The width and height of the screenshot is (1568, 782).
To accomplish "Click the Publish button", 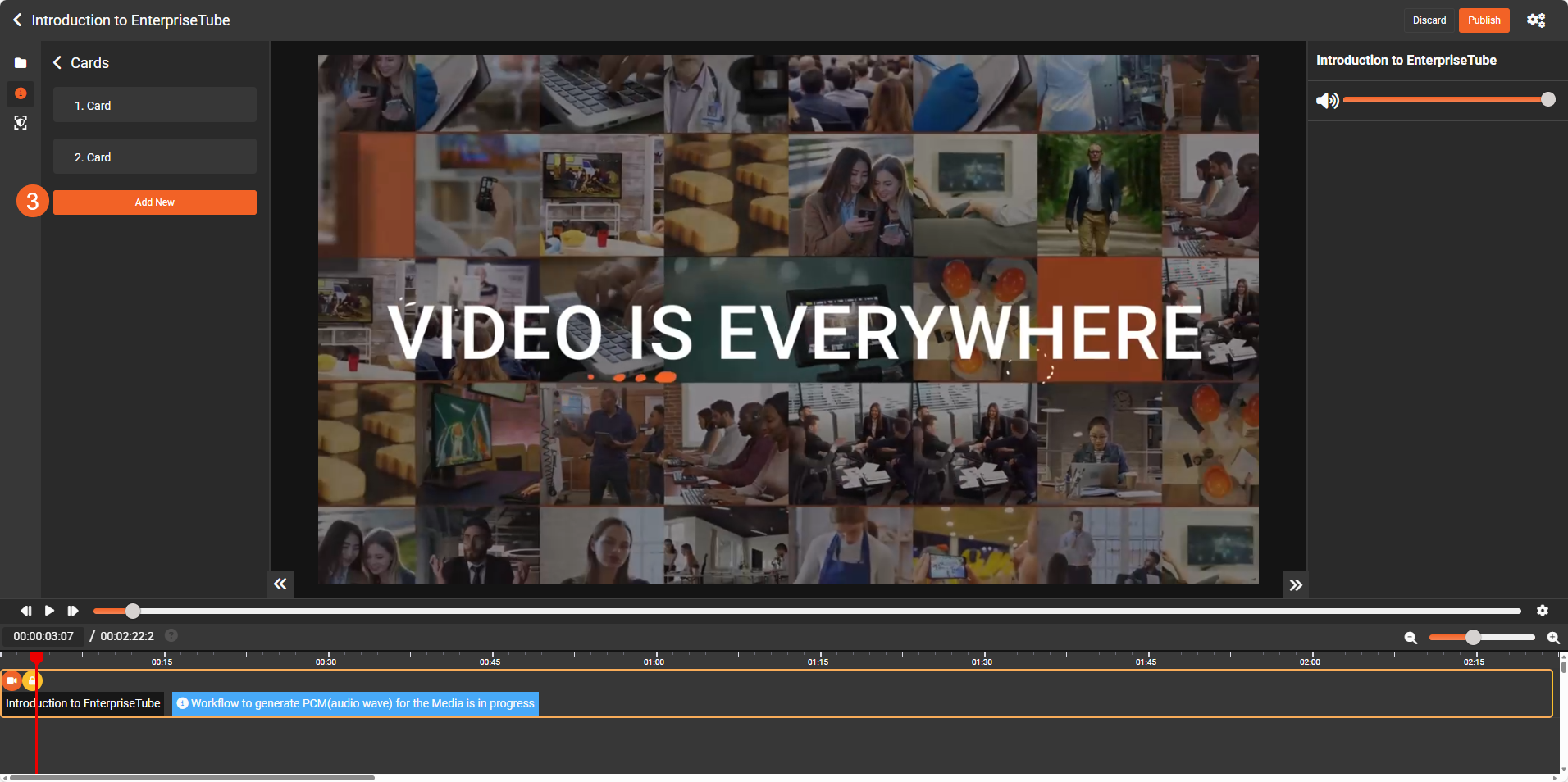I will pos(1484,20).
